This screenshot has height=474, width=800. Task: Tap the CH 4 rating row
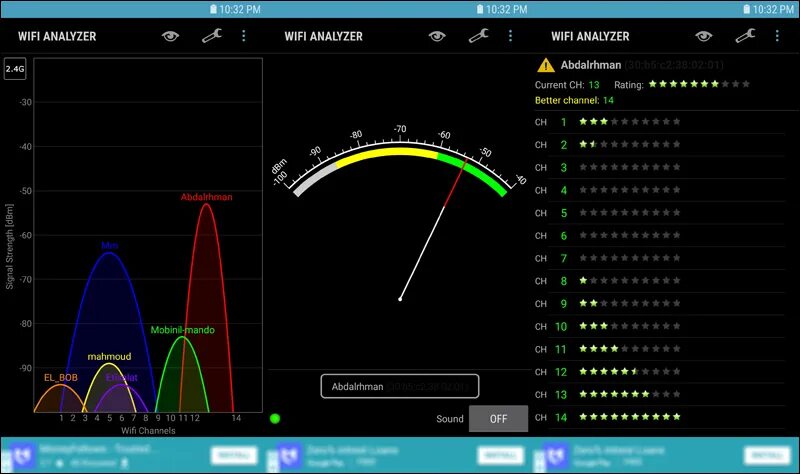pos(659,190)
